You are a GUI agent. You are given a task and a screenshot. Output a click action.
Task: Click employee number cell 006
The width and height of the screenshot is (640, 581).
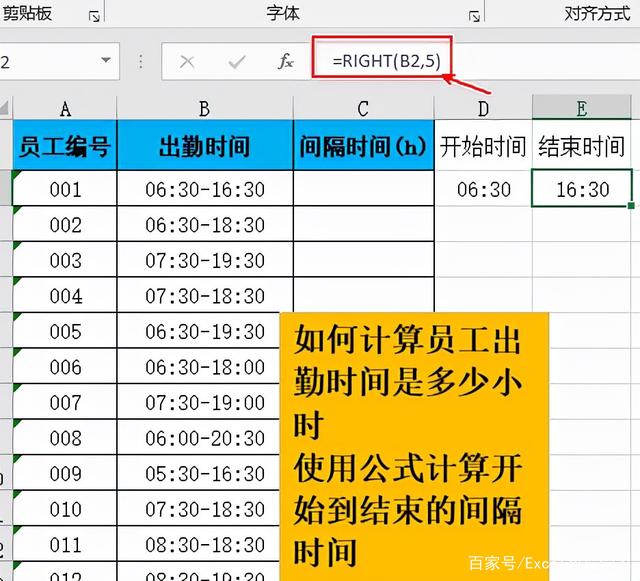[65, 366]
